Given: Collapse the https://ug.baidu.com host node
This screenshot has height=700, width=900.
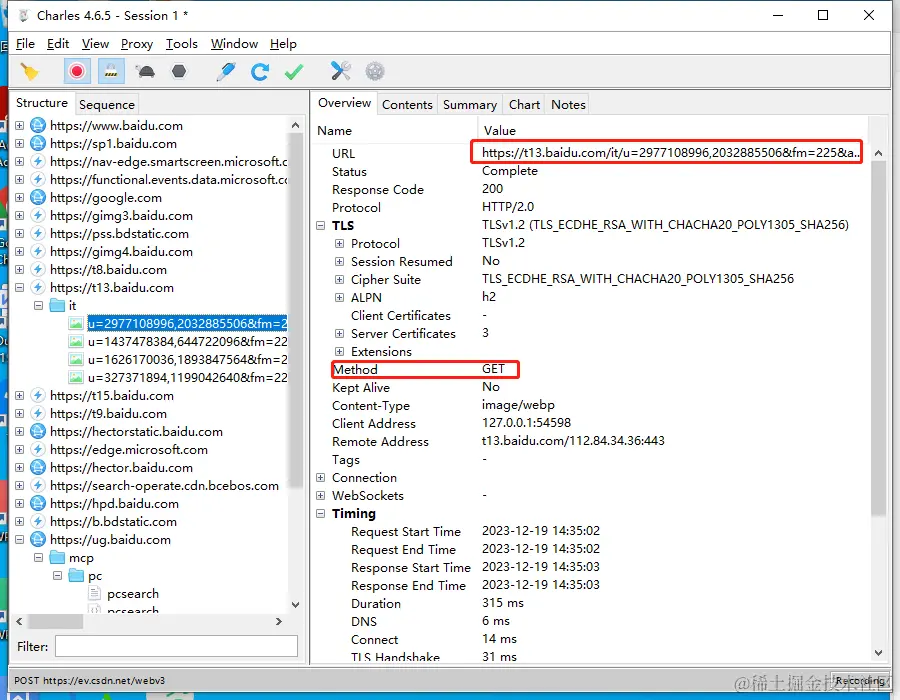Looking at the screenshot, I should coord(20,539).
